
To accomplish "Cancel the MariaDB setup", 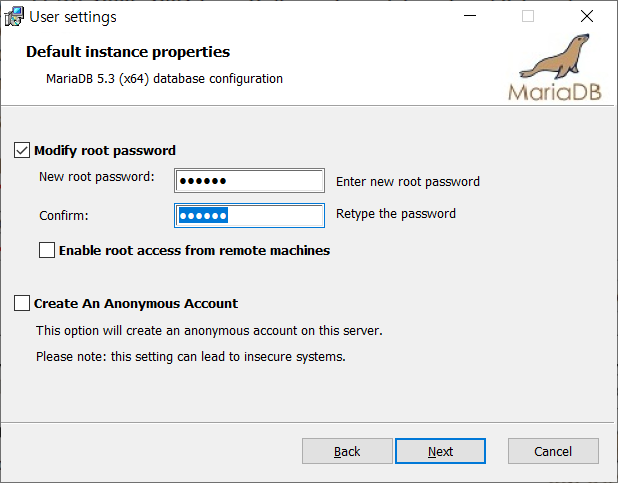I will point(553,451).
